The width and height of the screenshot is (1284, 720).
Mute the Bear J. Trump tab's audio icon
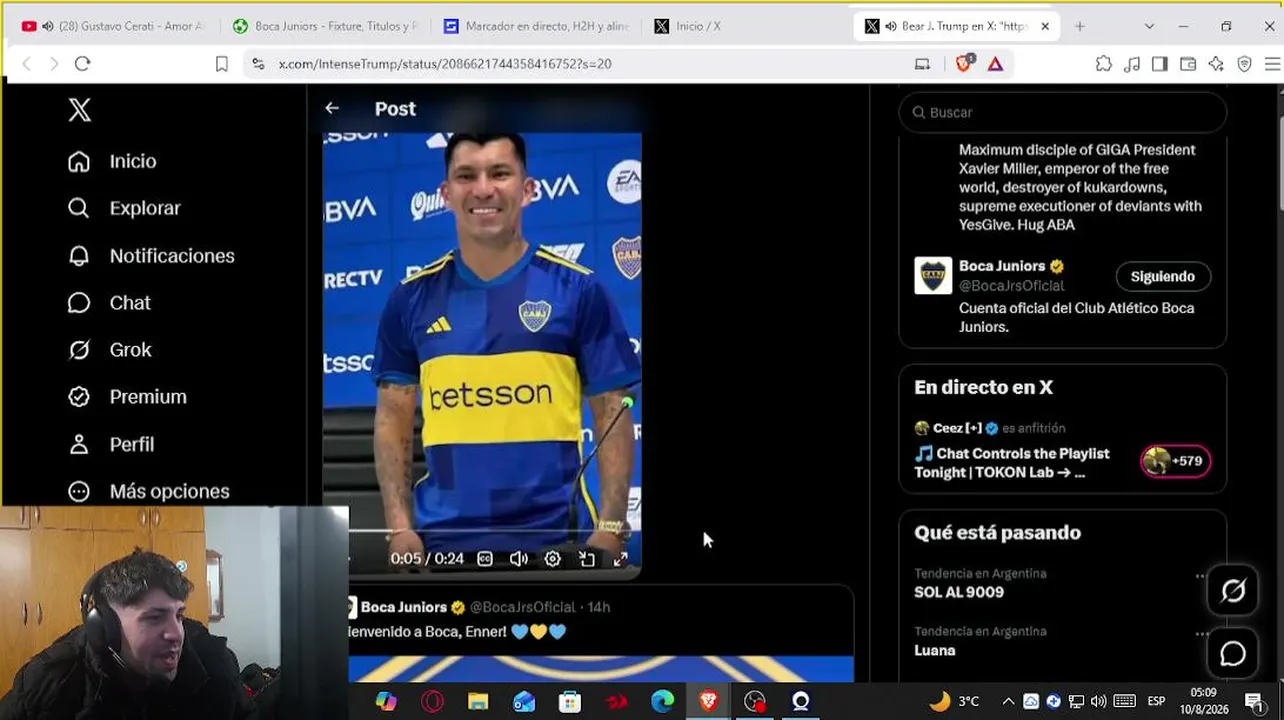(x=890, y=26)
